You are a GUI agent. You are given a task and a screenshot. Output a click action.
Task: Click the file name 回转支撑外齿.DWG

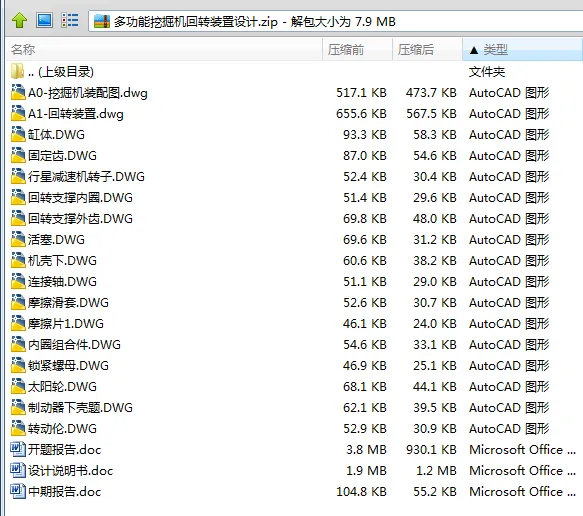click(x=80, y=219)
